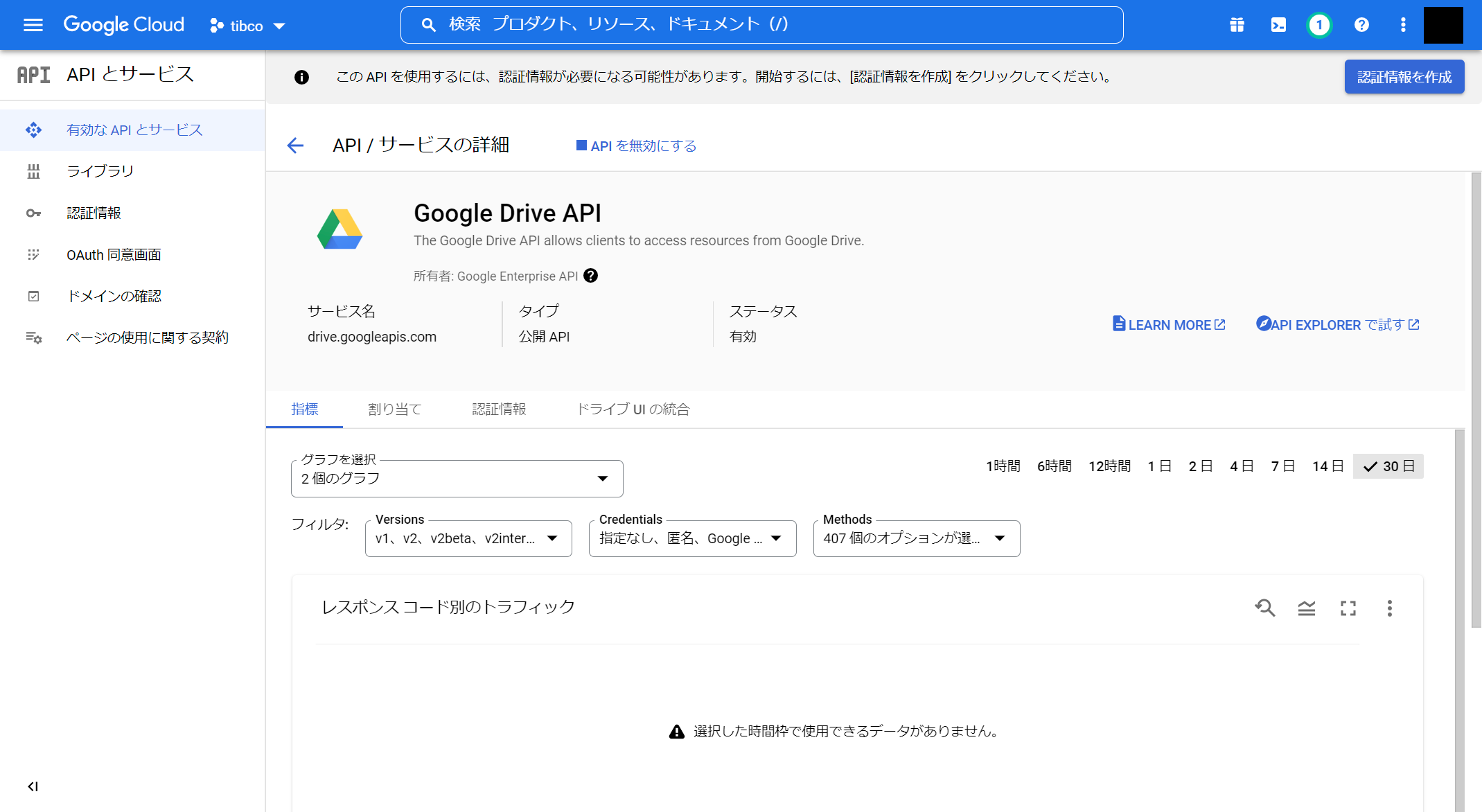
Task: Click the search magnifier icon
Action: pyautogui.click(x=428, y=25)
